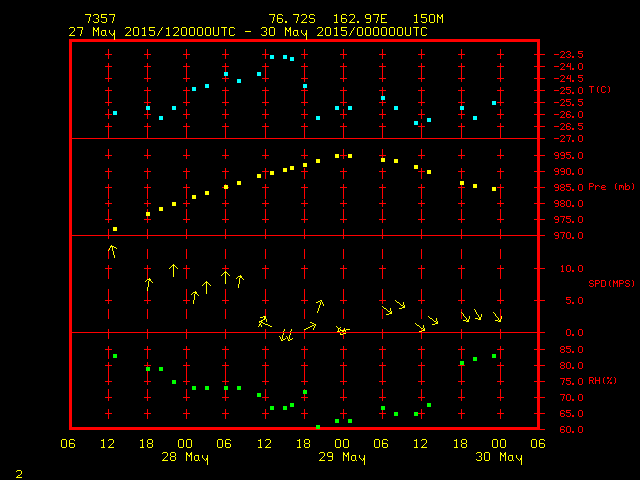Select the 29 May date label
Viewport: 640px width, 480px height.
342,457
